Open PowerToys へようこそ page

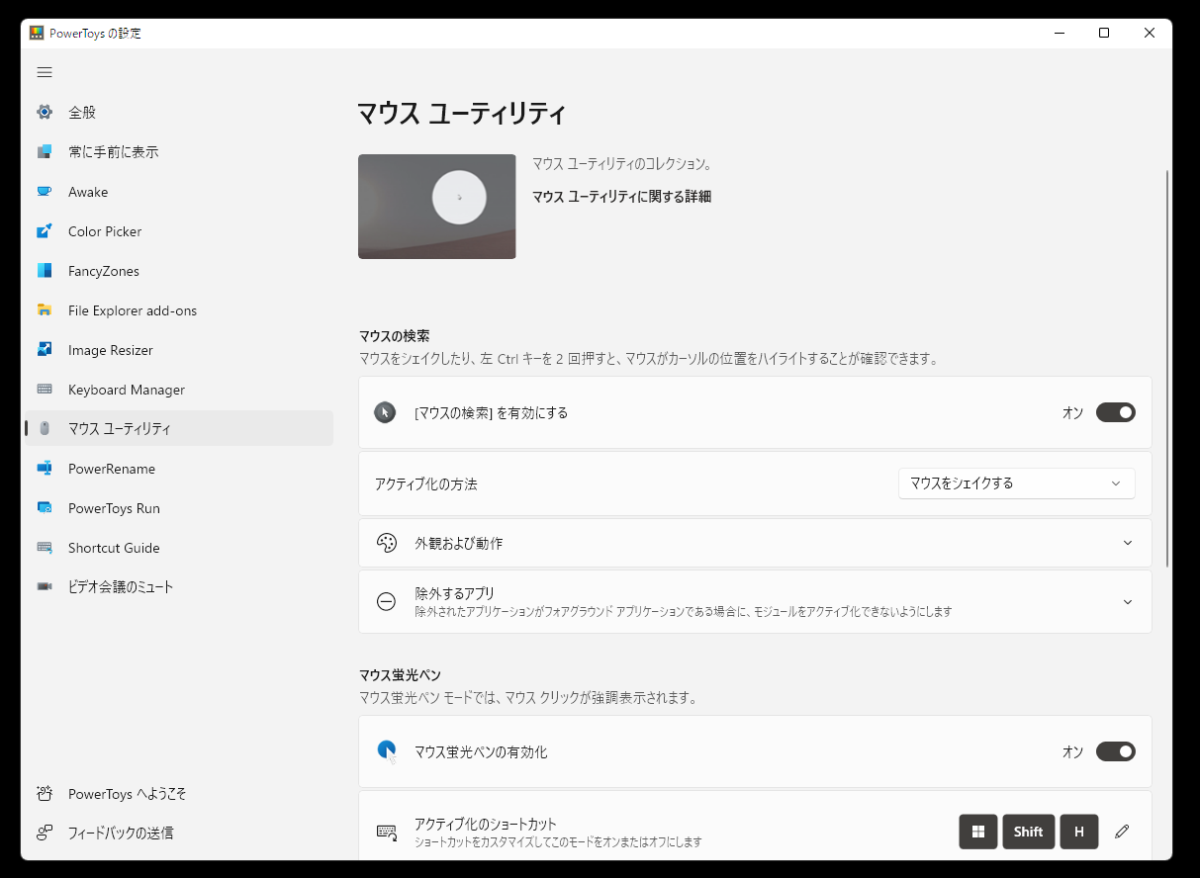click(179, 794)
